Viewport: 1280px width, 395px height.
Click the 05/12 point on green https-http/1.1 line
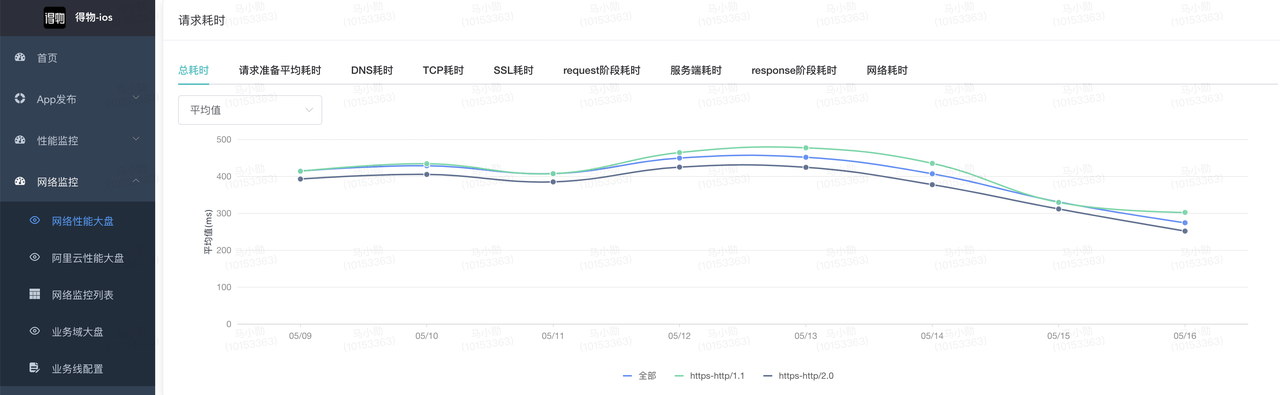[680, 153]
